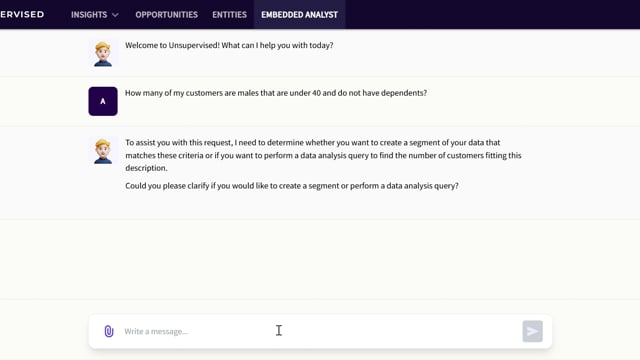The height and width of the screenshot is (360, 640).
Task: Click the analyst avatar beside the welcome message
Action: 103,53
